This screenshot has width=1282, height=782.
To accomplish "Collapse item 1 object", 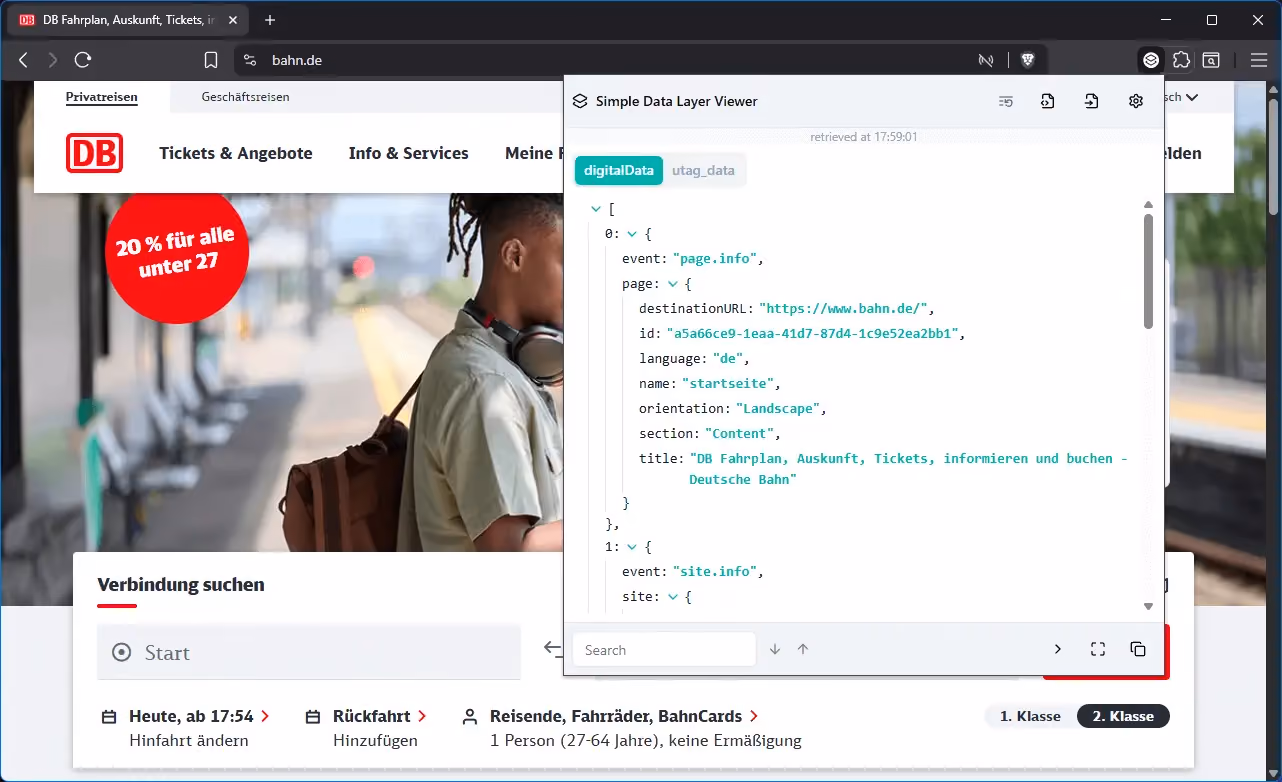I will click(631, 547).
